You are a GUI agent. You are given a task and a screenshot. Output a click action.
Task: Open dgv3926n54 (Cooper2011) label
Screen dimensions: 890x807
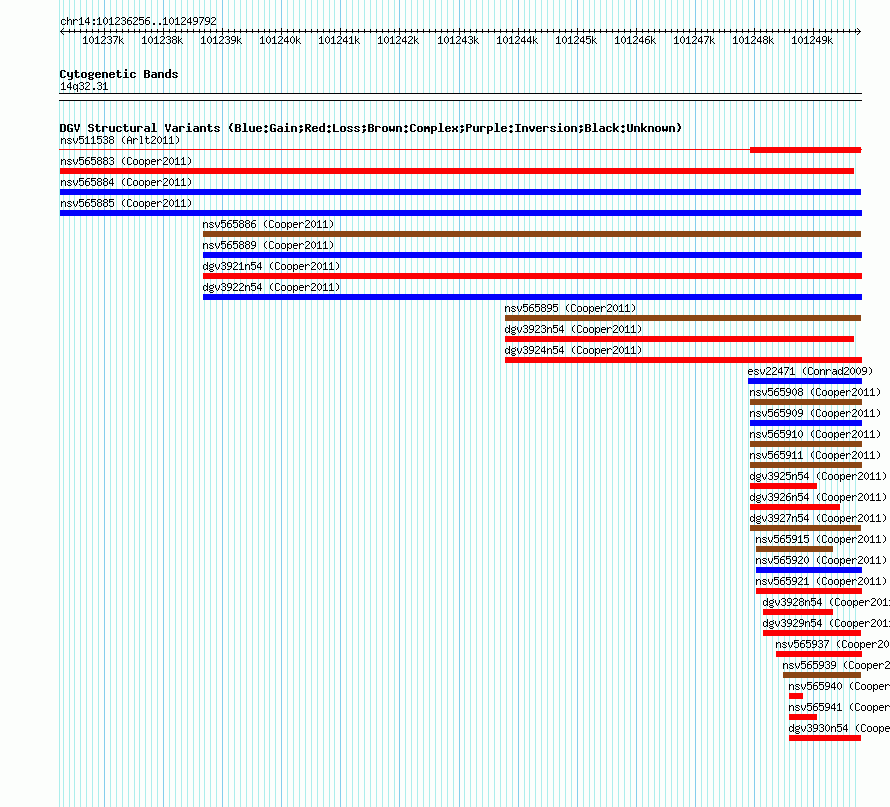click(x=818, y=497)
